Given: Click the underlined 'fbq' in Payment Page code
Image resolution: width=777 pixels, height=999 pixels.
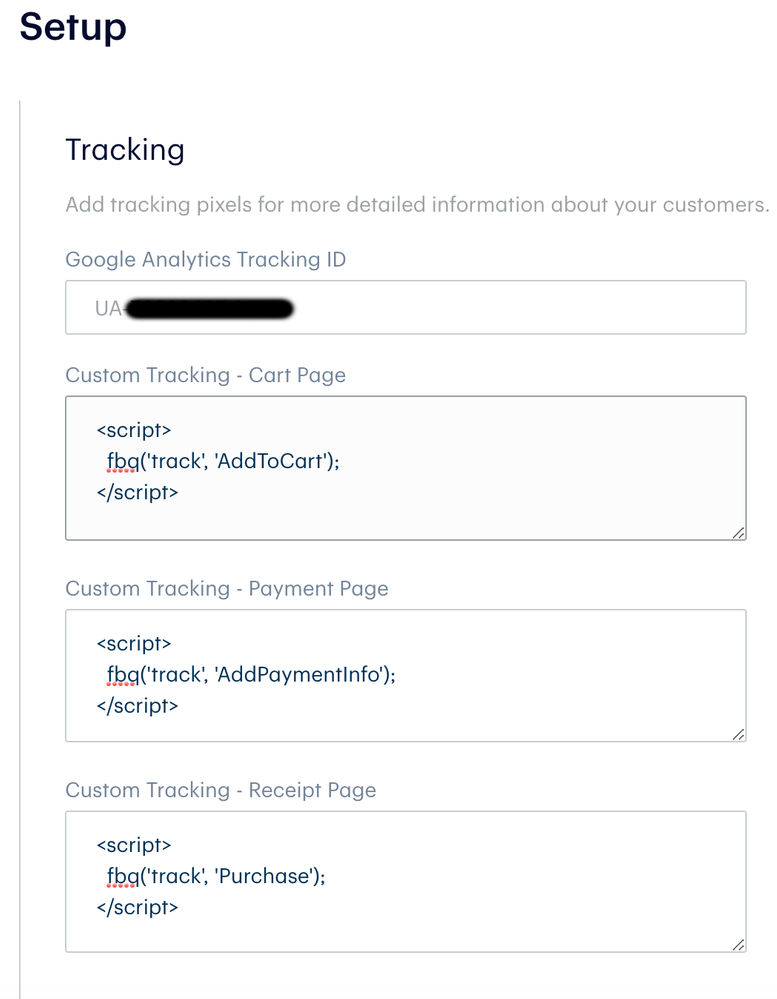Looking at the screenshot, I should (121, 675).
